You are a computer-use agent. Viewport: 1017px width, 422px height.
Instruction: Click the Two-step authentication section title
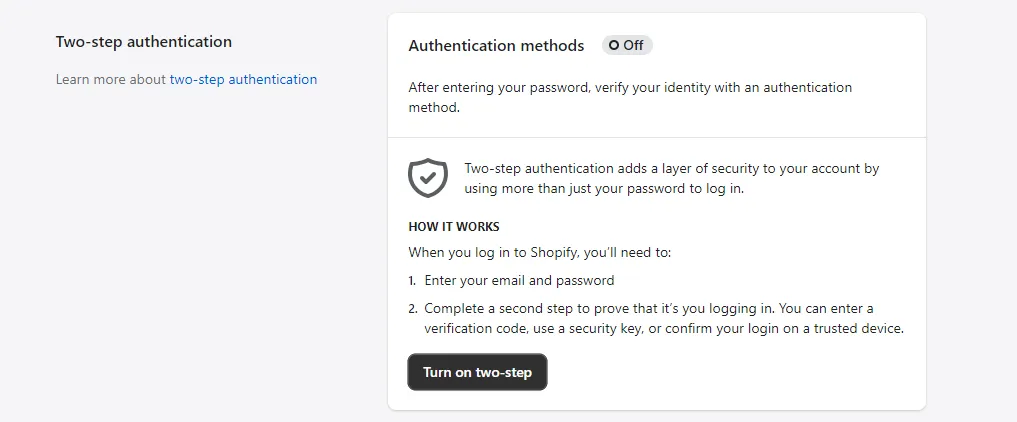point(144,41)
